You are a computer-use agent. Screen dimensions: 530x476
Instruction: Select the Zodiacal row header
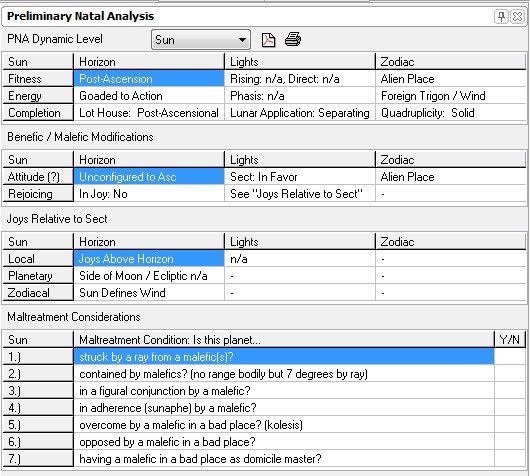coord(38,293)
